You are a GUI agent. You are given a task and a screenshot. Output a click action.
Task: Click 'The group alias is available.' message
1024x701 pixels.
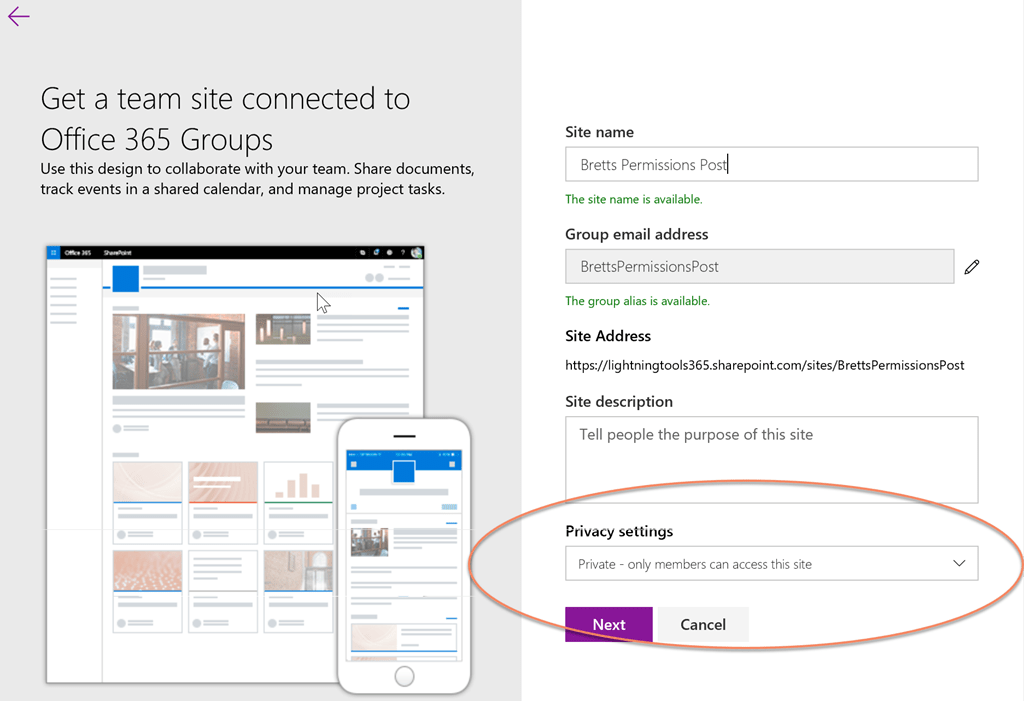click(x=637, y=301)
